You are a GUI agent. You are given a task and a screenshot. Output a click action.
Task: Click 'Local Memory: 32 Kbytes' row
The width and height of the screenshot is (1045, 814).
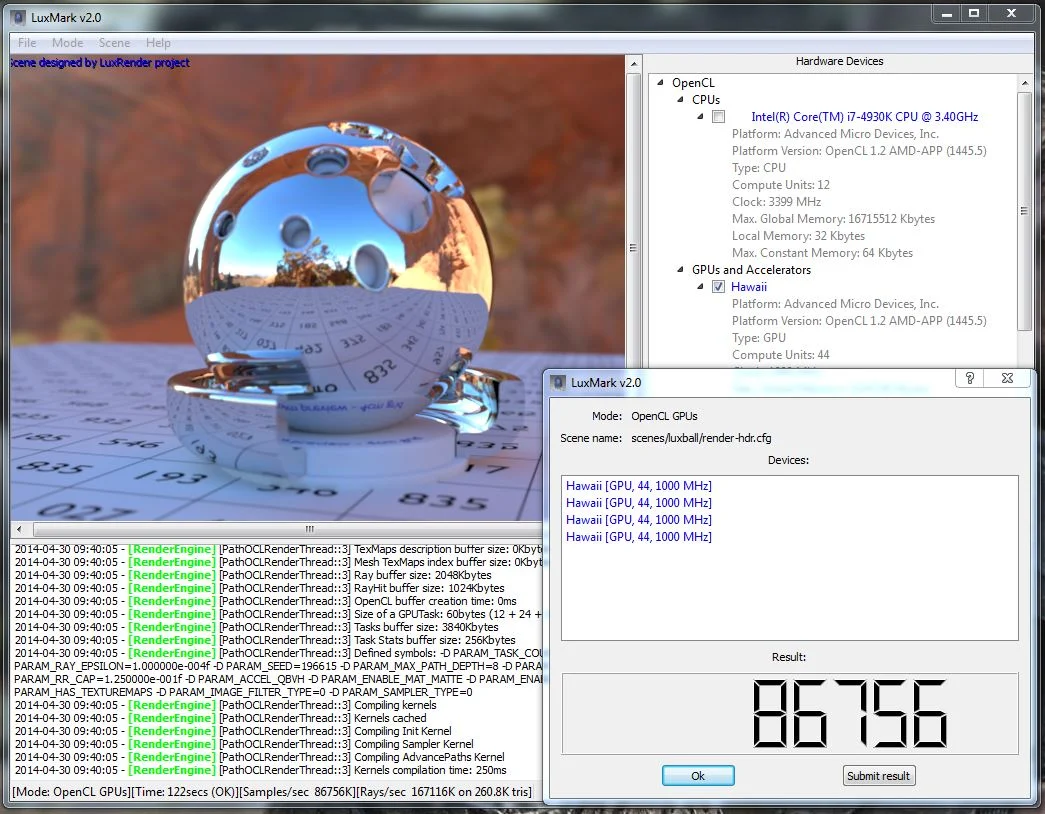pyautogui.click(x=798, y=235)
